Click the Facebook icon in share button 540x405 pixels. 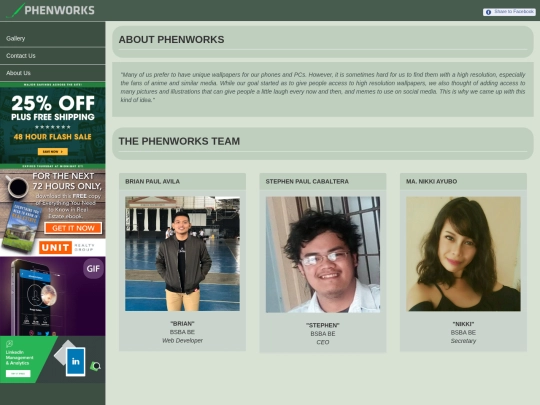click(x=488, y=12)
